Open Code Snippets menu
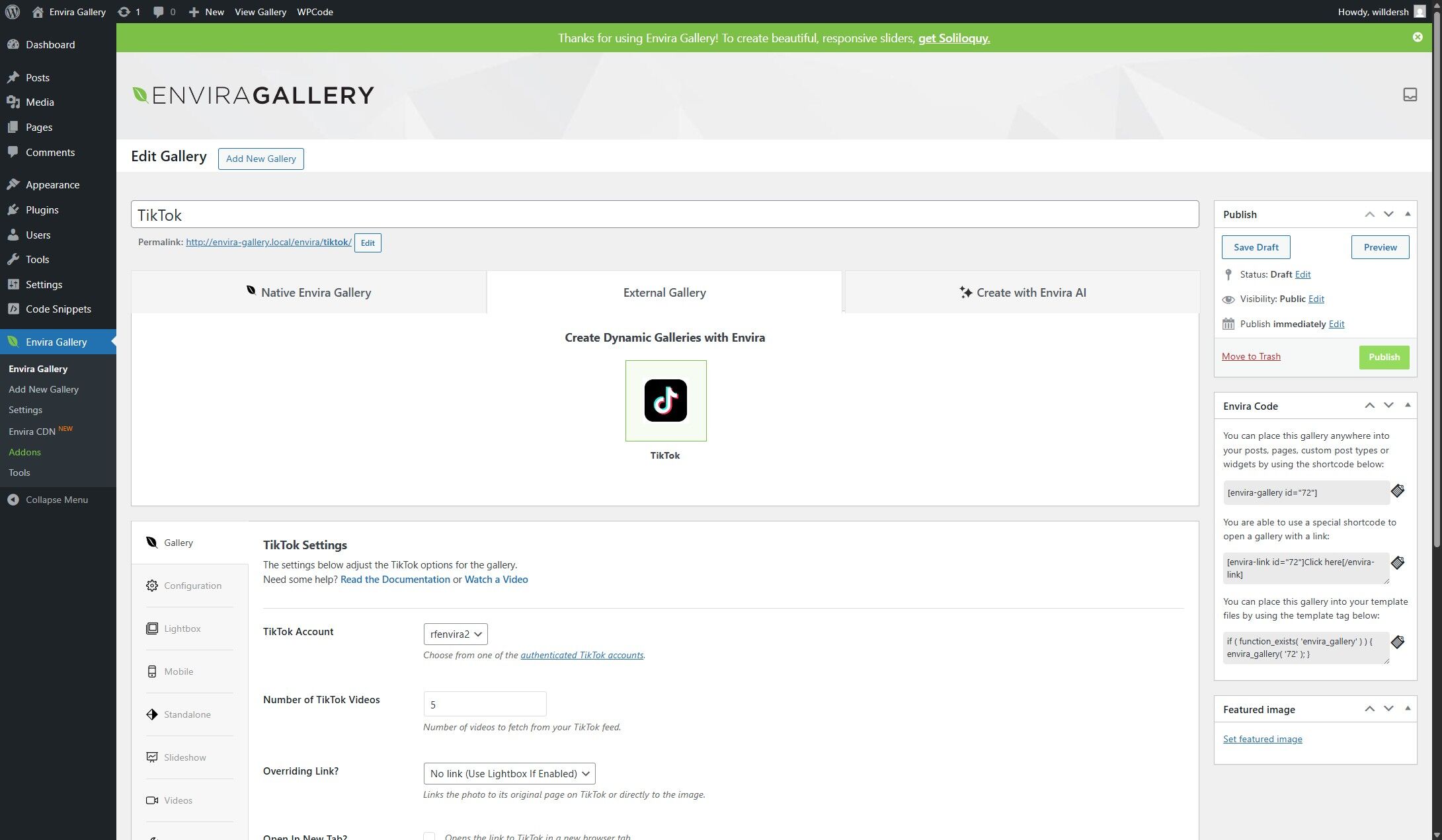 click(x=58, y=309)
